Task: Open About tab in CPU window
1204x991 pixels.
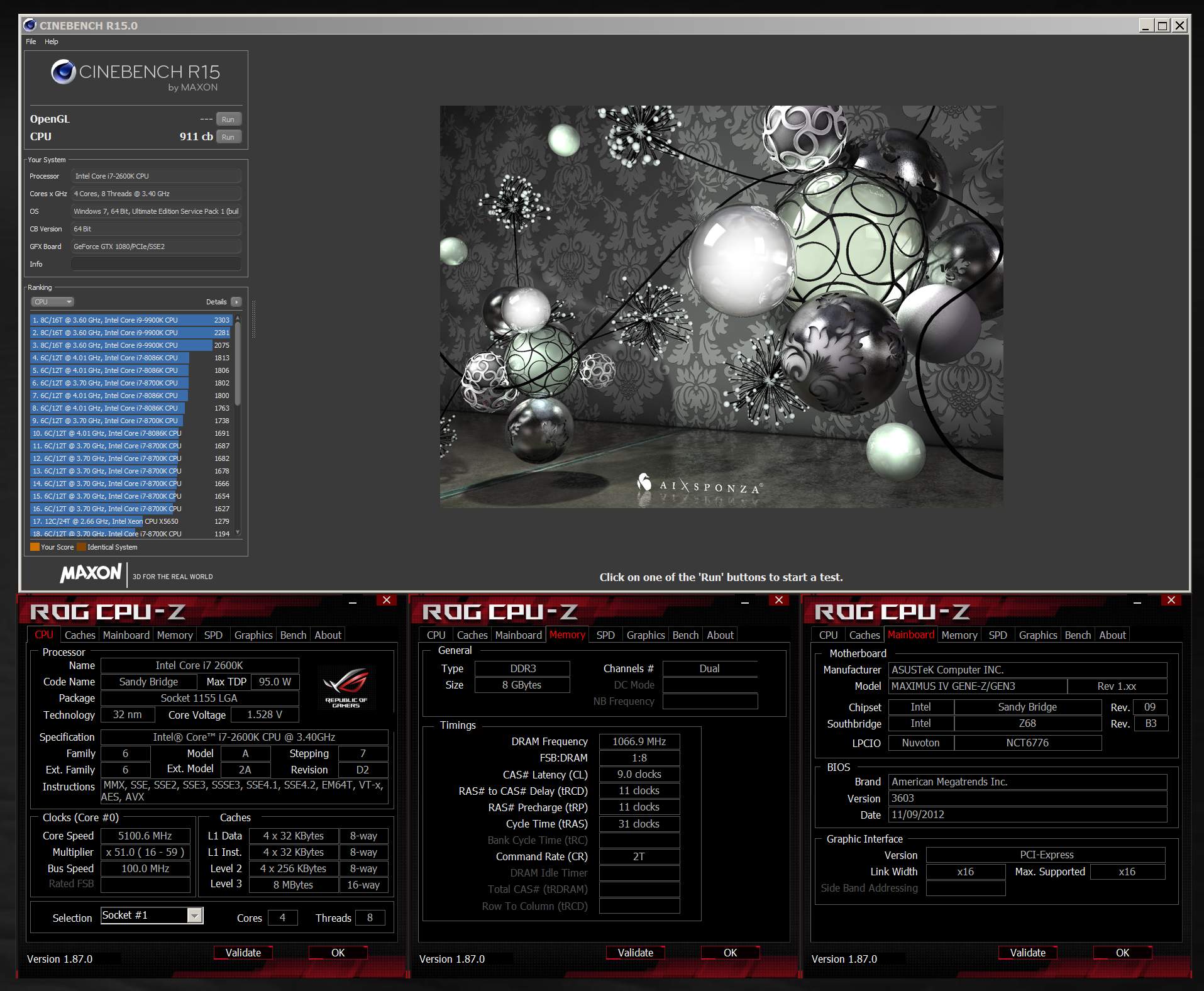Action: 328,635
